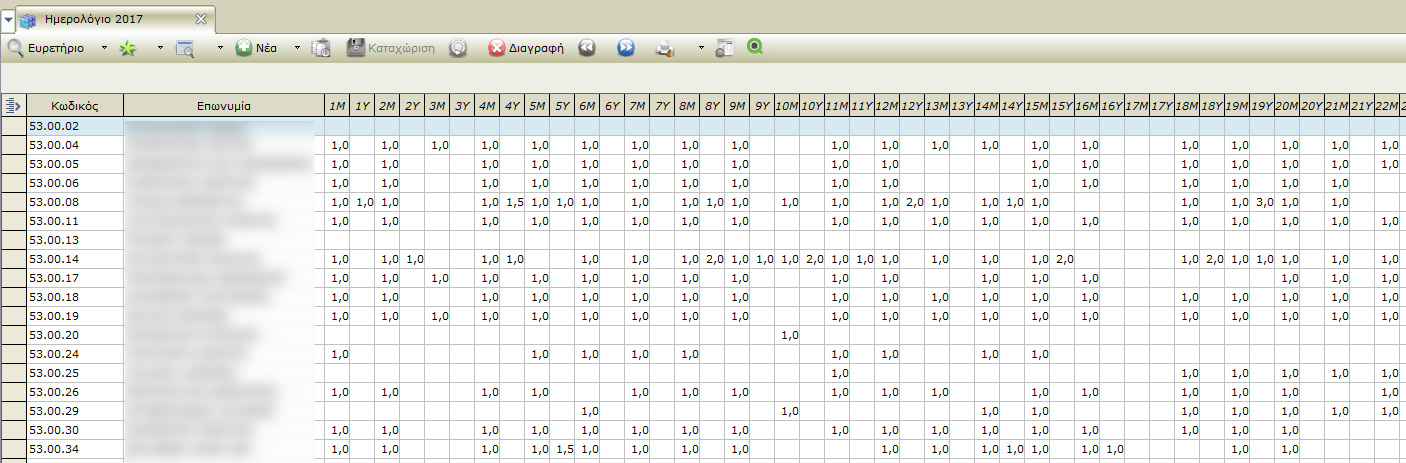Viewport: 1406px width, 463px height.
Task: Expand the printer options dropdown arrow
Action: pos(700,48)
